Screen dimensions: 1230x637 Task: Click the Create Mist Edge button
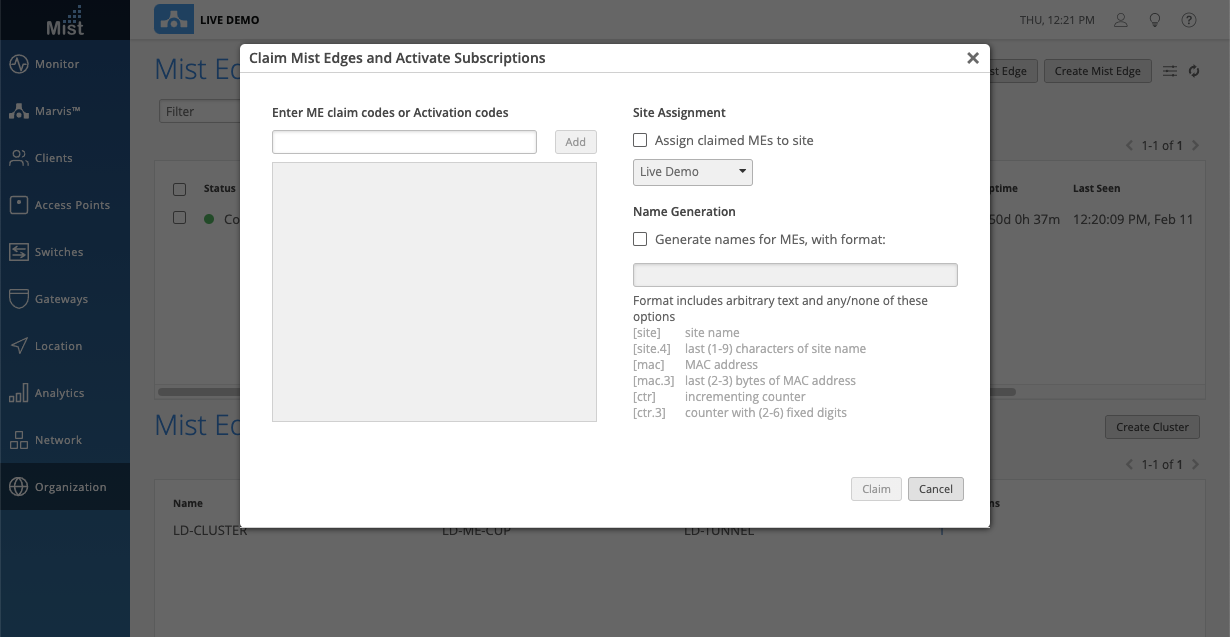[x=1097, y=71]
